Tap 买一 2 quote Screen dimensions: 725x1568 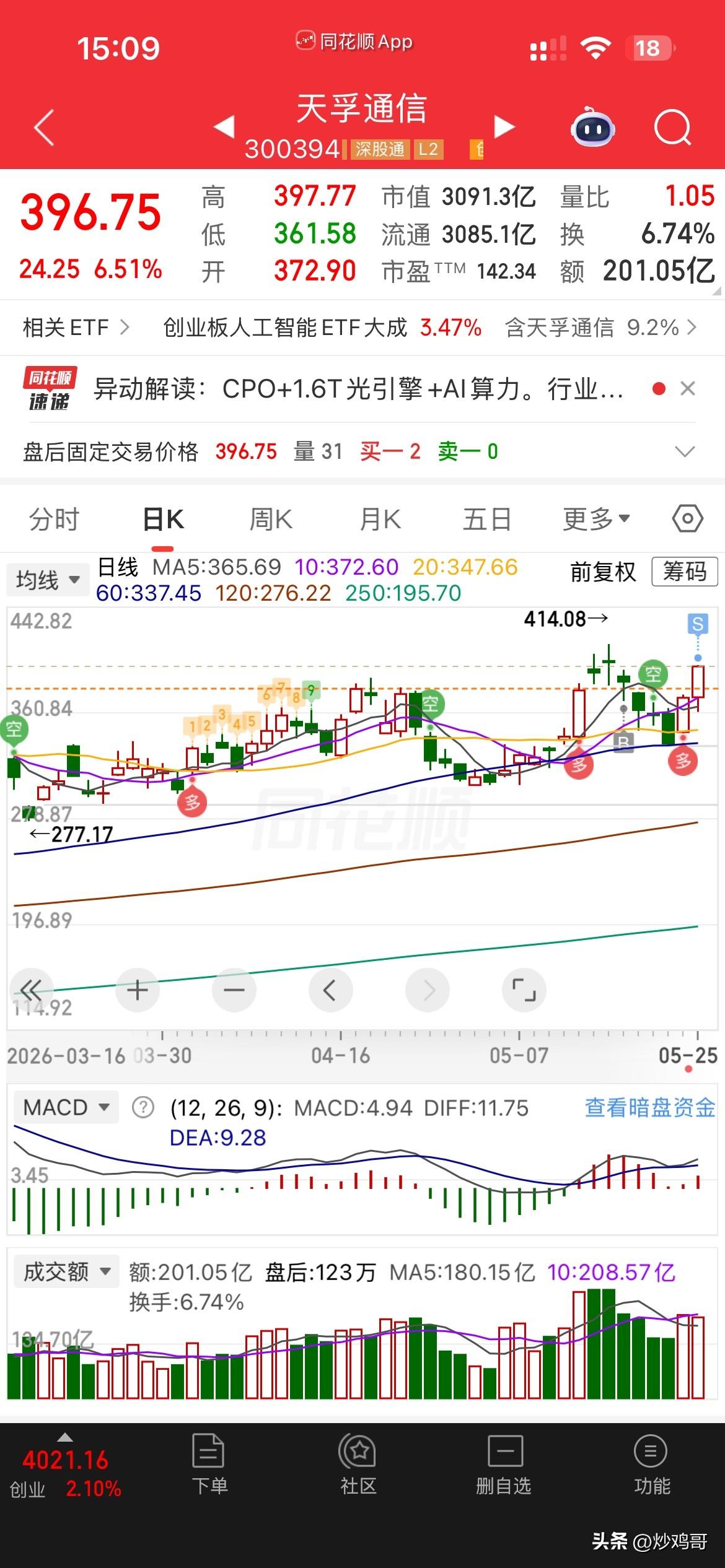pos(390,451)
